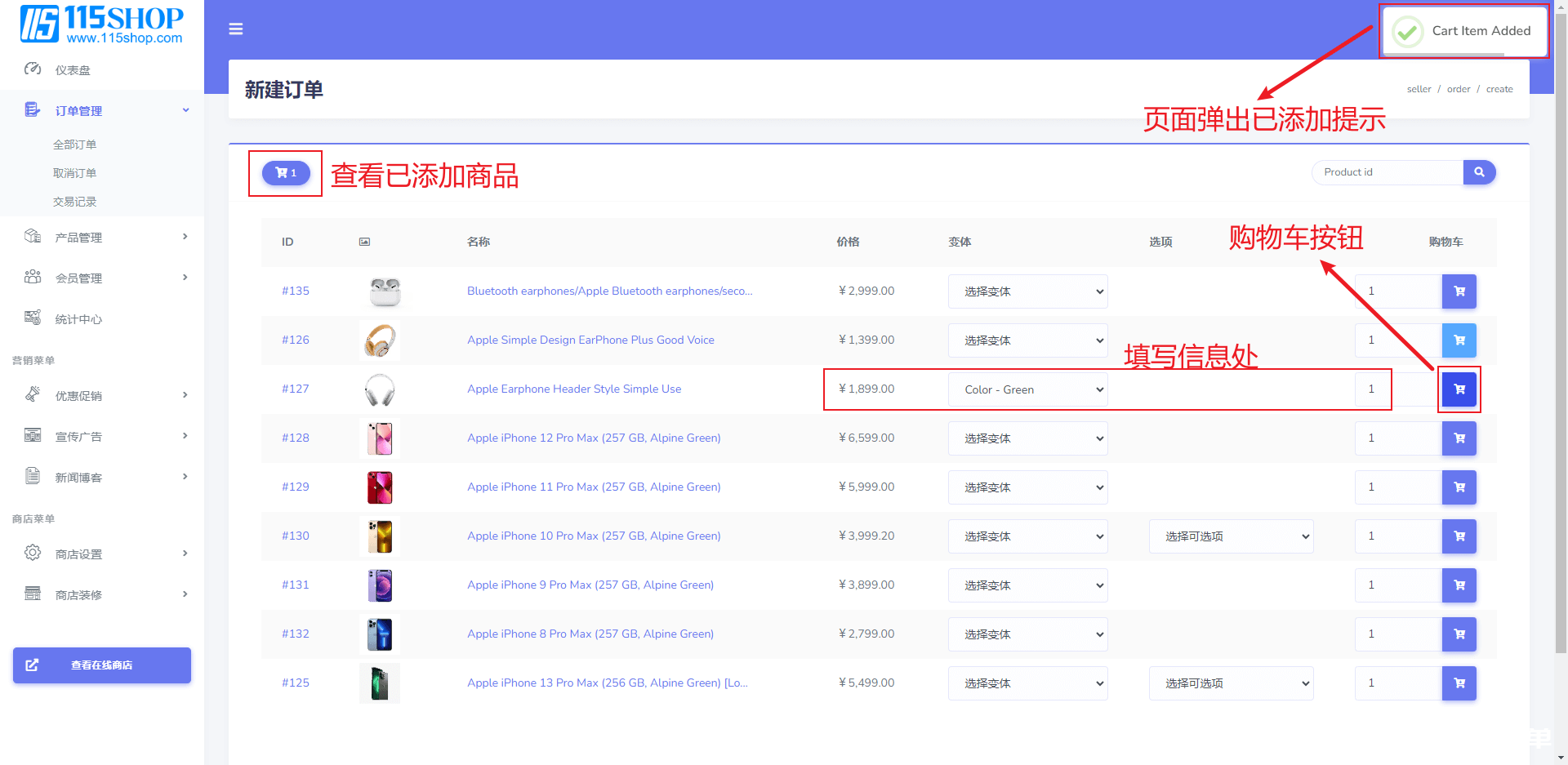The image size is (1568, 765).
Task: Click price ¥5,499.00 of product #125
Action: click(866, 683)
